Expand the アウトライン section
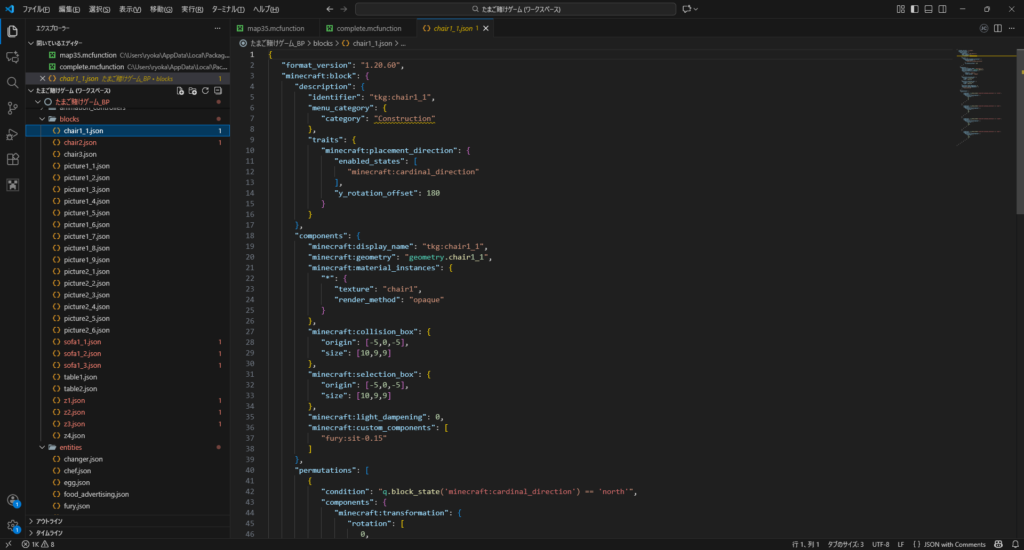 click(x=50, y=521)
